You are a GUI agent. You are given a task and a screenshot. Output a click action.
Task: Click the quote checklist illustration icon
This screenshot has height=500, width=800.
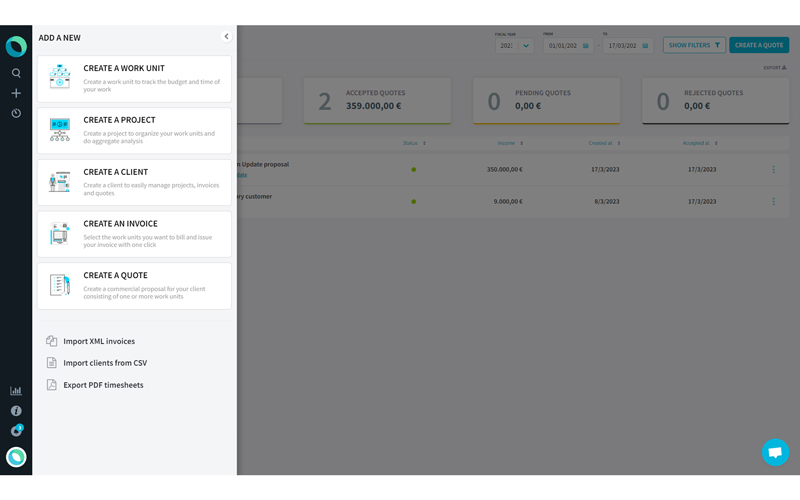click(x=60, y=285)
